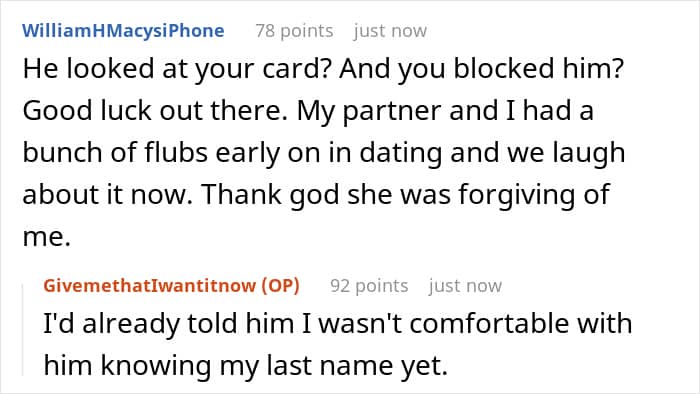This screenshot has height=394, width=700.
Task: Collapse the reply thread via vertical line
Action: (23, 329)
